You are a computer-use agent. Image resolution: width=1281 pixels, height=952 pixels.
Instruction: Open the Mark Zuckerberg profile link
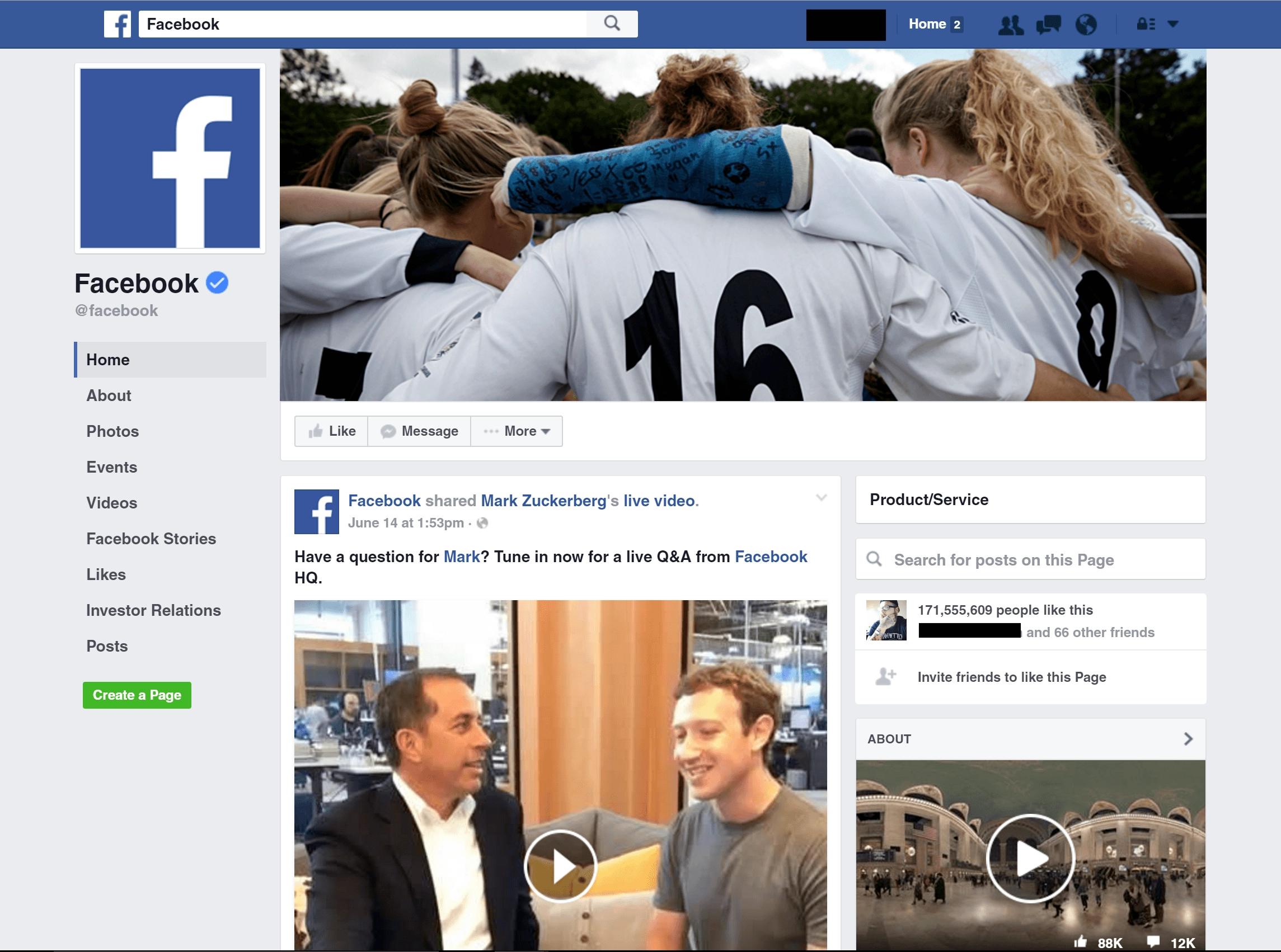point(543,500)
